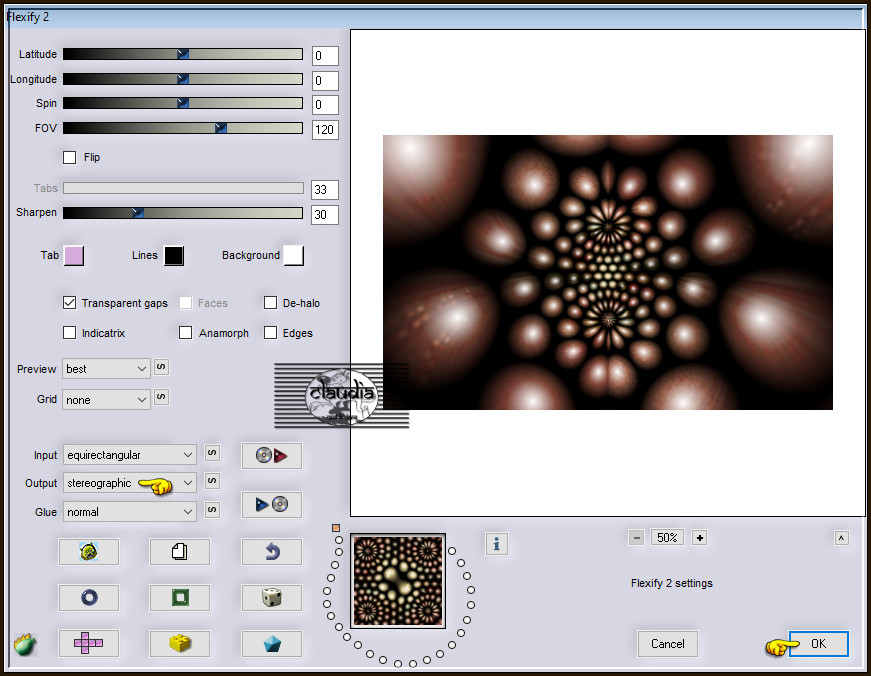Click the Longitude slider track
The width and height of the screenshot is (871, 676).
183,79
